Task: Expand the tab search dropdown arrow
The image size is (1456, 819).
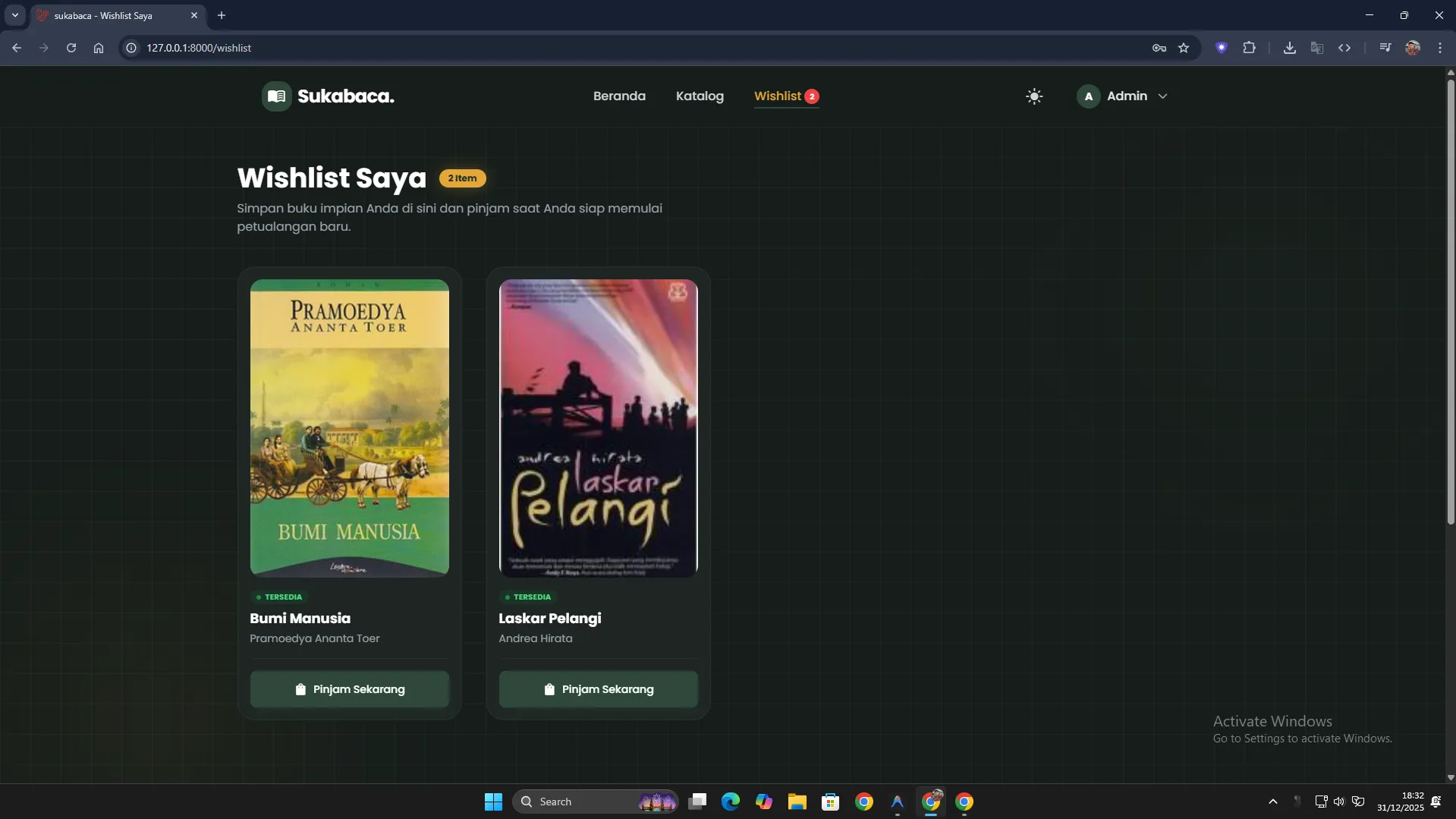Action: pyautogui.click(x=14, y=15)
